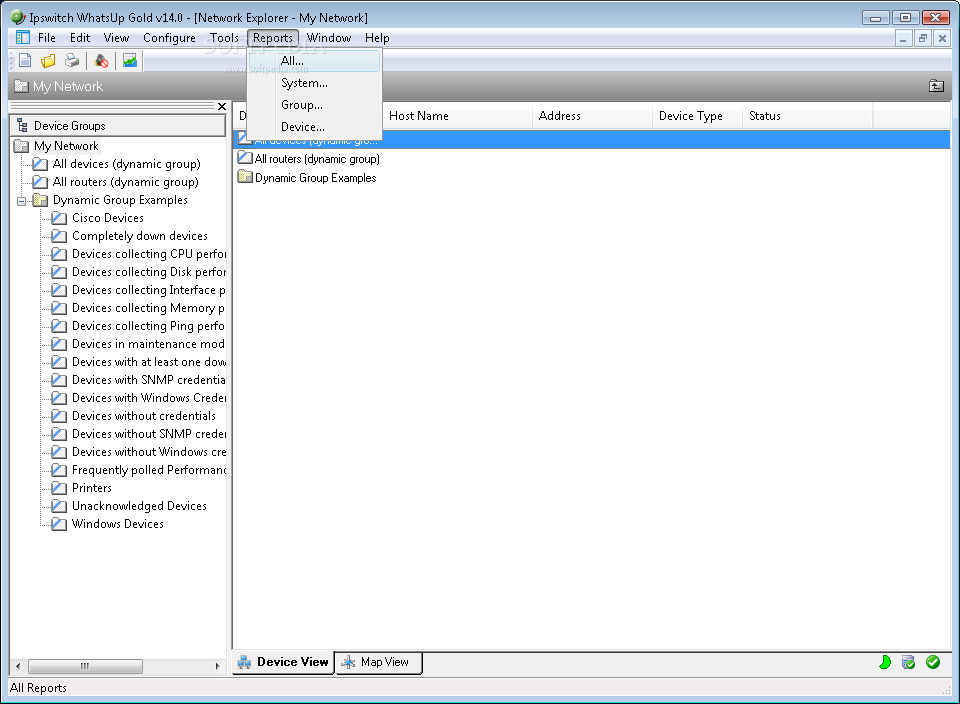Open the Help menu
Image resolution: width=960 pixels, height=704 pixels.
coord(377,37)
